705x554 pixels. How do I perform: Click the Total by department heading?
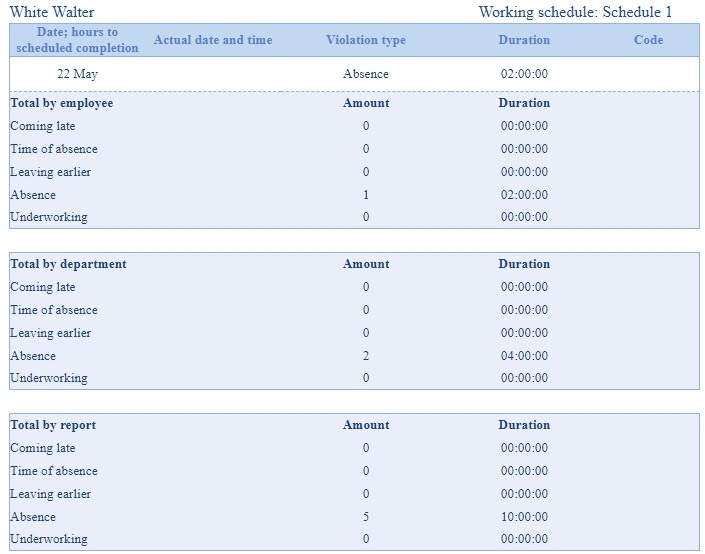[68, 264]
